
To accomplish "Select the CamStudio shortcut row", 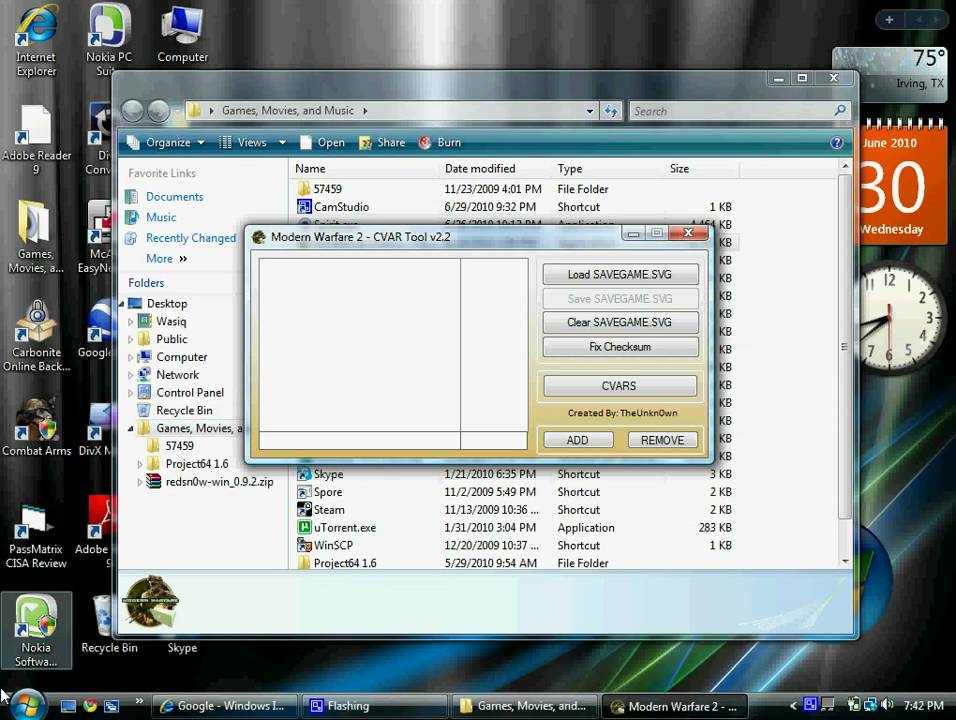I will tap(514, 207).
